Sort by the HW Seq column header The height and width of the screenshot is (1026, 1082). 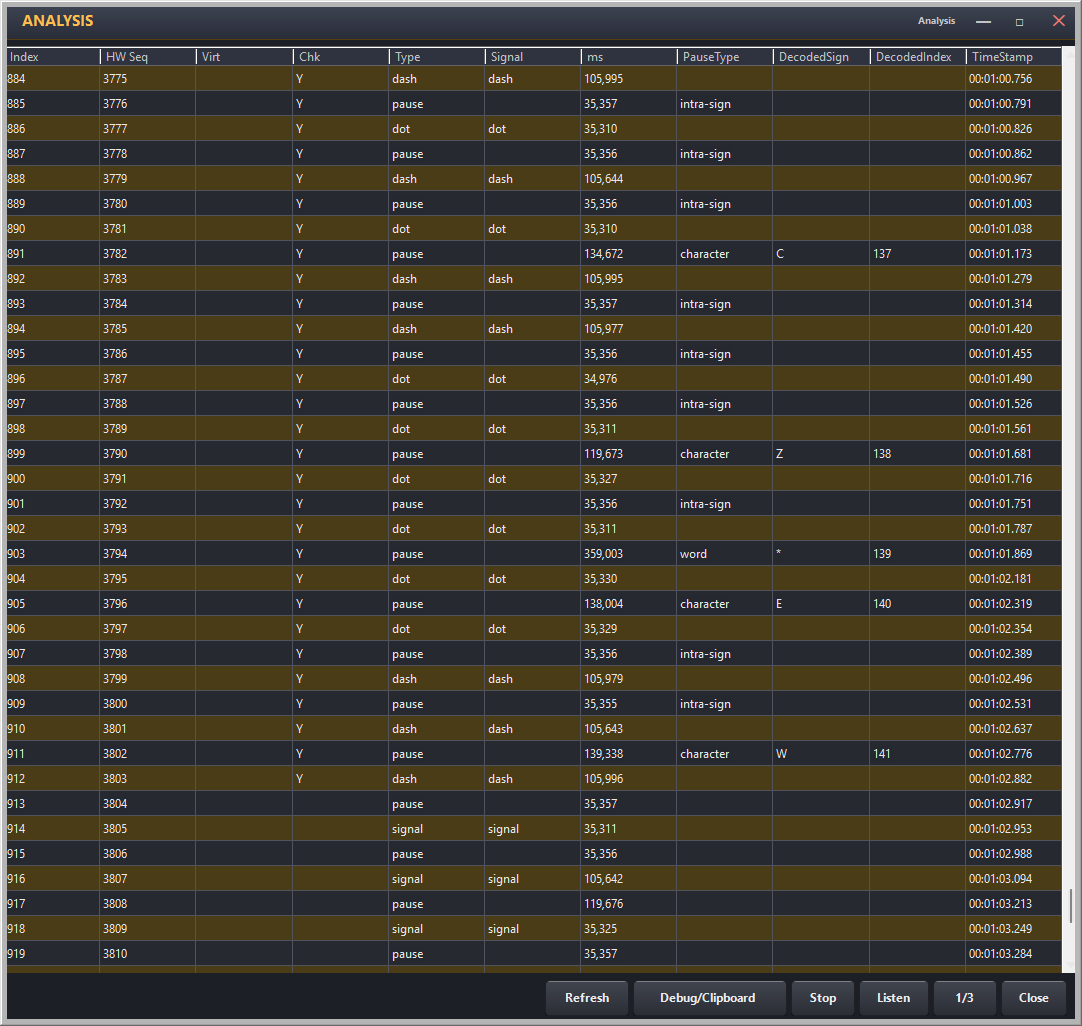(148, 57)
